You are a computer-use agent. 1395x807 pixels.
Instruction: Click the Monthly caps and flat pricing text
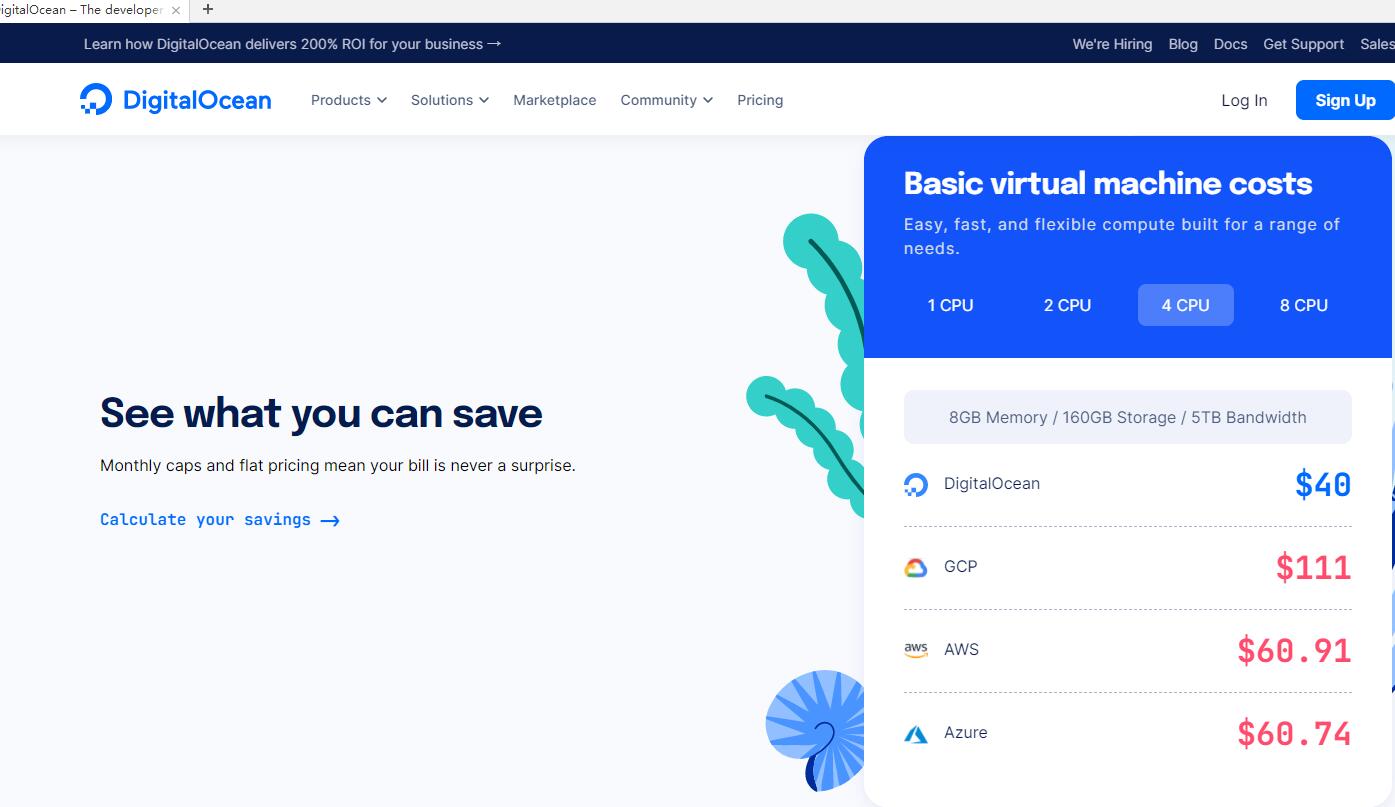[x=338, y=465]
